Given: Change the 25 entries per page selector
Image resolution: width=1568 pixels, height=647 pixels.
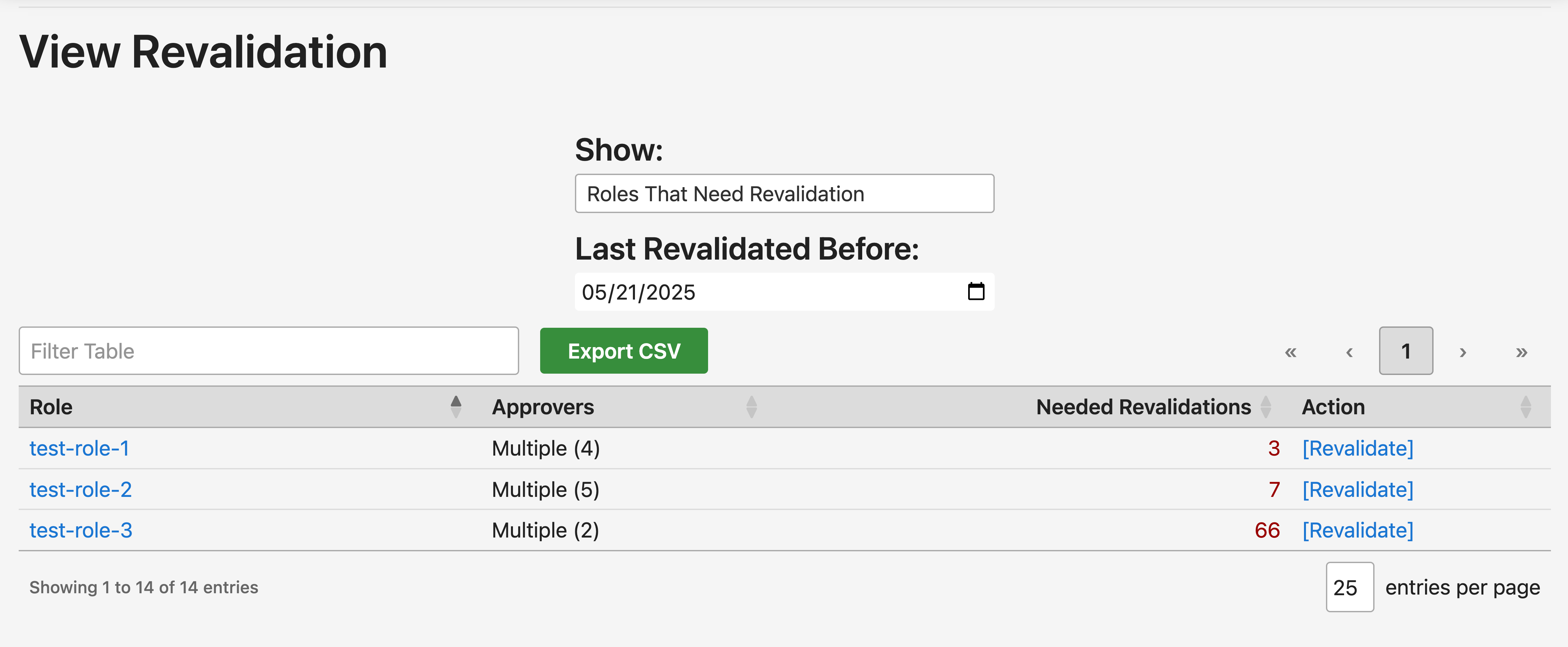Looking at the screenshot, I should tap(1350, 587).
